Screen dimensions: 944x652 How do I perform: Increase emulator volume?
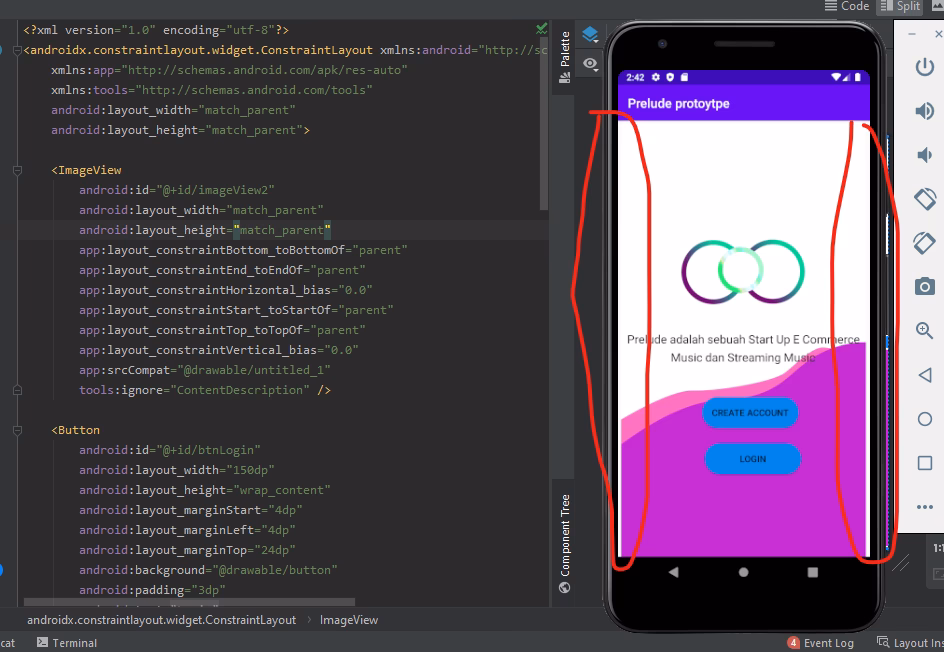922,110
